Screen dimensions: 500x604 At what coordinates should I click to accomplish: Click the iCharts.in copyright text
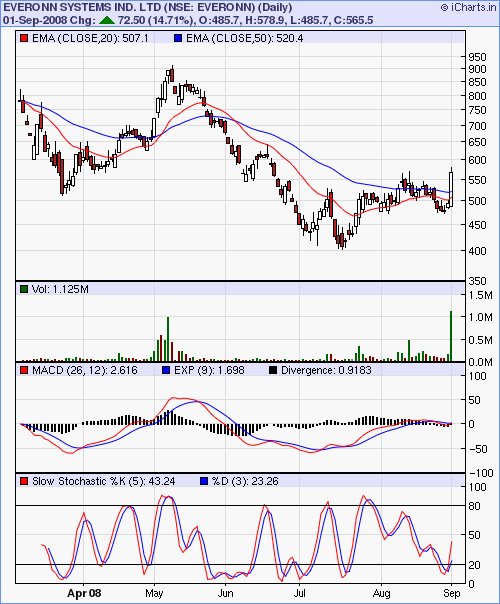tap(468, 7)
